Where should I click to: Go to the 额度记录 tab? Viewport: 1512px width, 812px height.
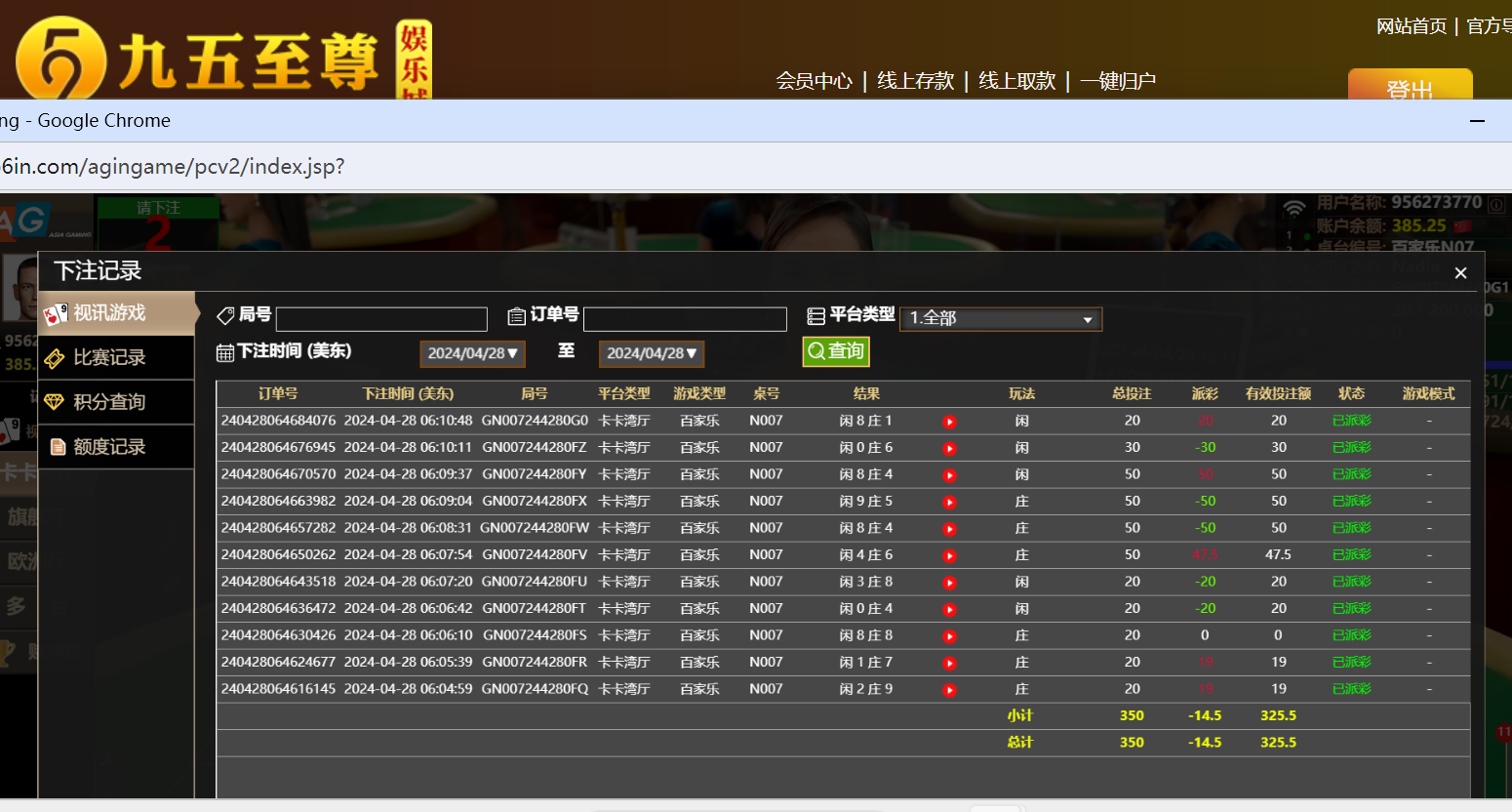tap(109, 447)
